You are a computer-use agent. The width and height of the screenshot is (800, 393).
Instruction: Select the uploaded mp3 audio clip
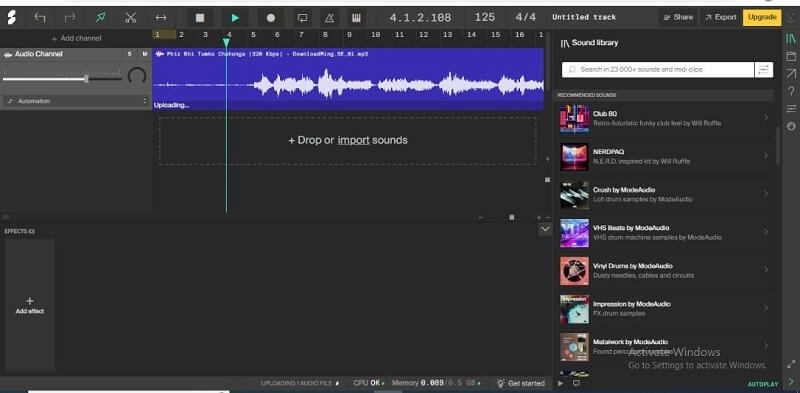click(348, 79)
